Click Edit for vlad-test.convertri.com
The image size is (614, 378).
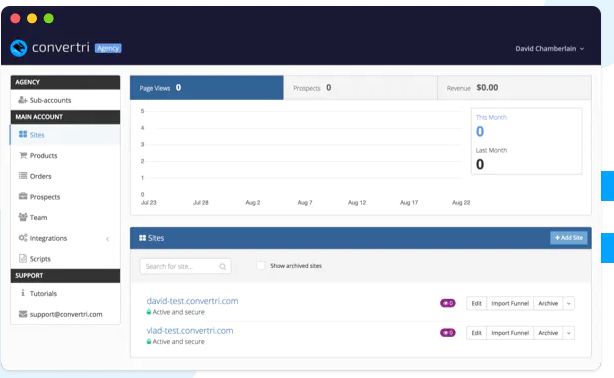point(477,333)
